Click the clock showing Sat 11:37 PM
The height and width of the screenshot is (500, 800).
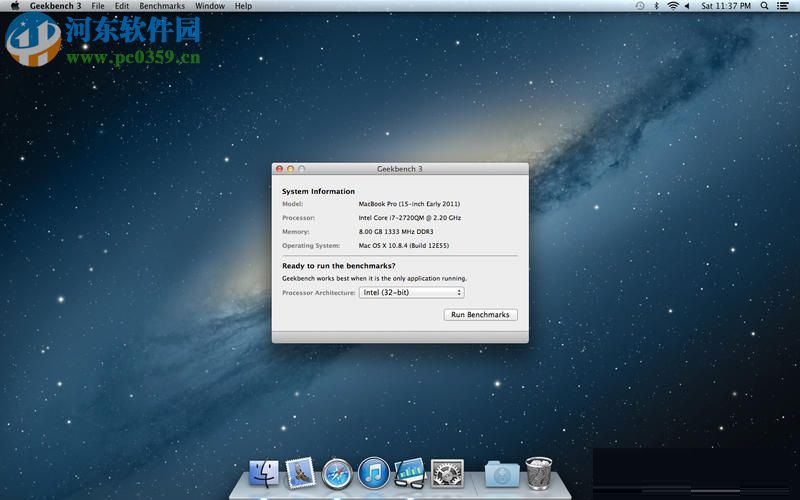click(x=726, y=6)
